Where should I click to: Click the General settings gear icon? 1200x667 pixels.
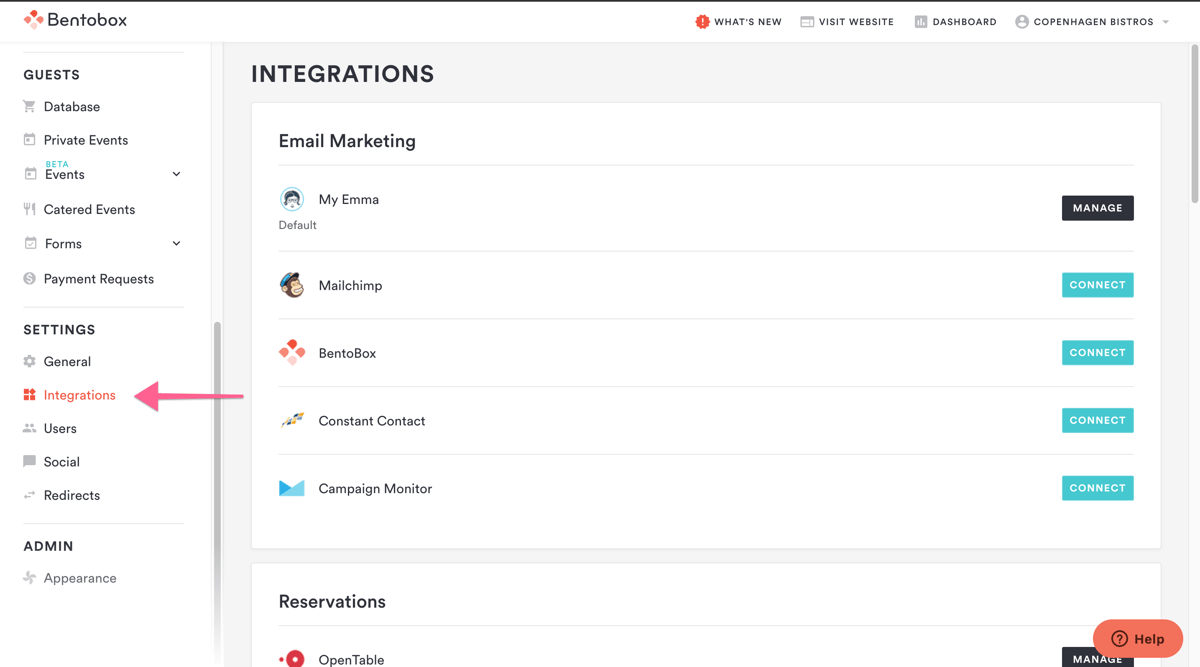click(29, 361)
